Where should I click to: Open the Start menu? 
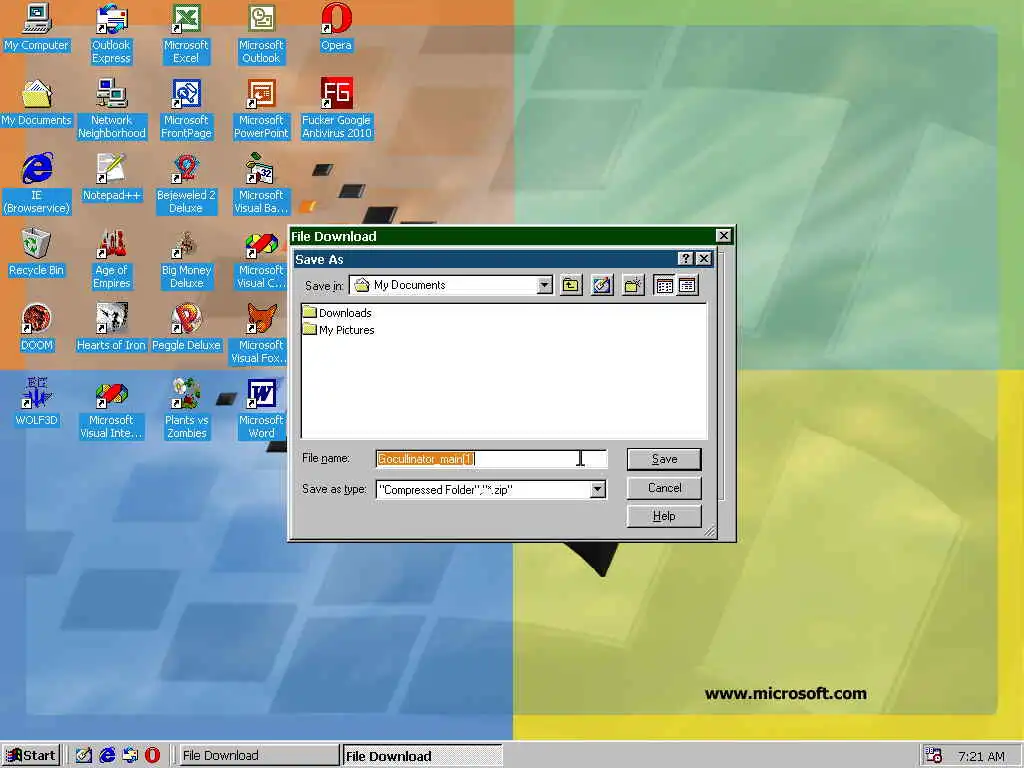pyautogui.click(x=31, y=756)
